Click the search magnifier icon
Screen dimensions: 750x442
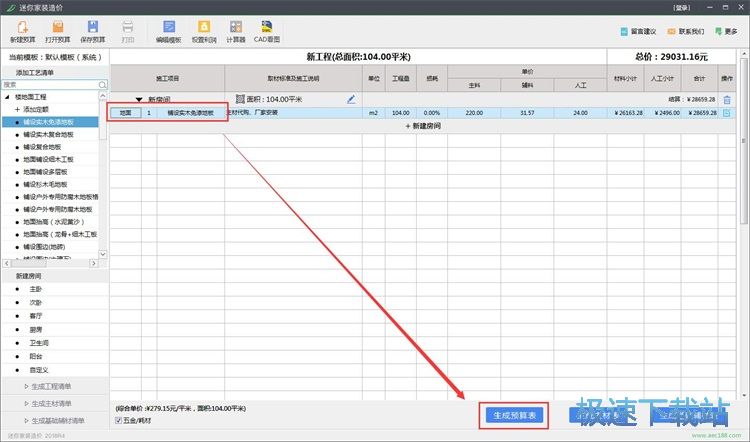pyautogui.click(x=102, y=85)
